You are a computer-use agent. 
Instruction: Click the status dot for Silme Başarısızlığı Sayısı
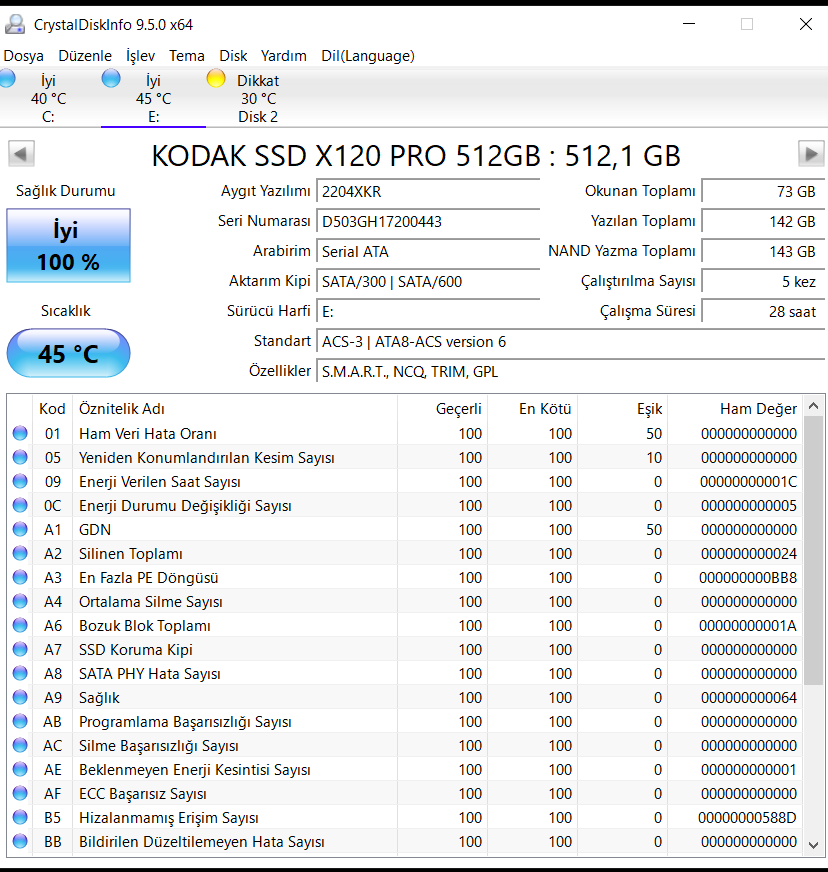pyautogui.click(x=20, y=745)
